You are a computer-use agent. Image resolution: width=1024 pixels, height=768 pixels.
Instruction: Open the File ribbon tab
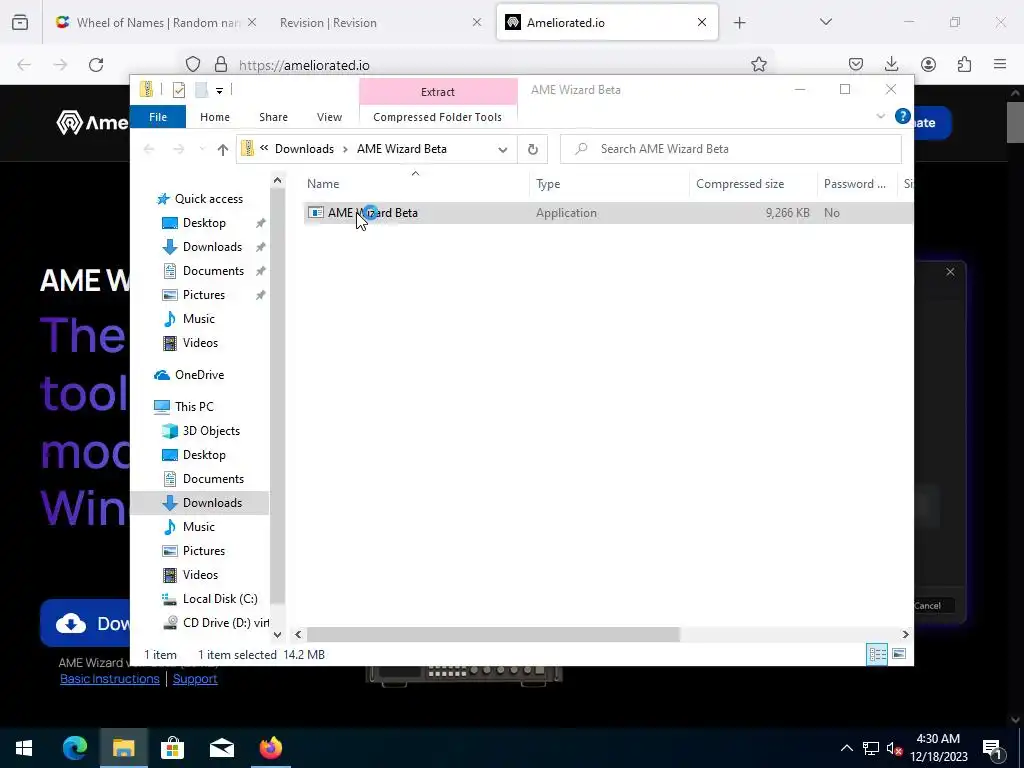[x=158, y=117]
